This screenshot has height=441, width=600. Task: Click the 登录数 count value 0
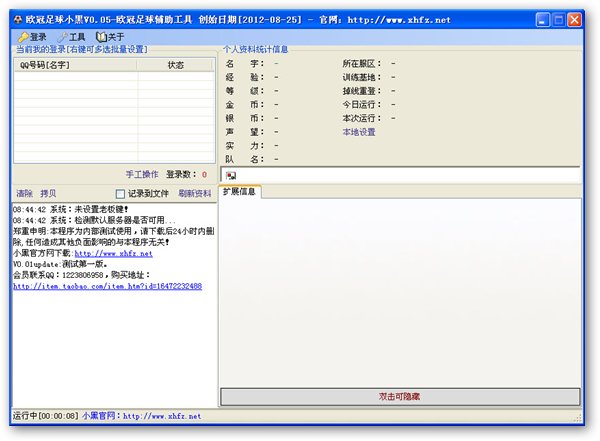204,175
